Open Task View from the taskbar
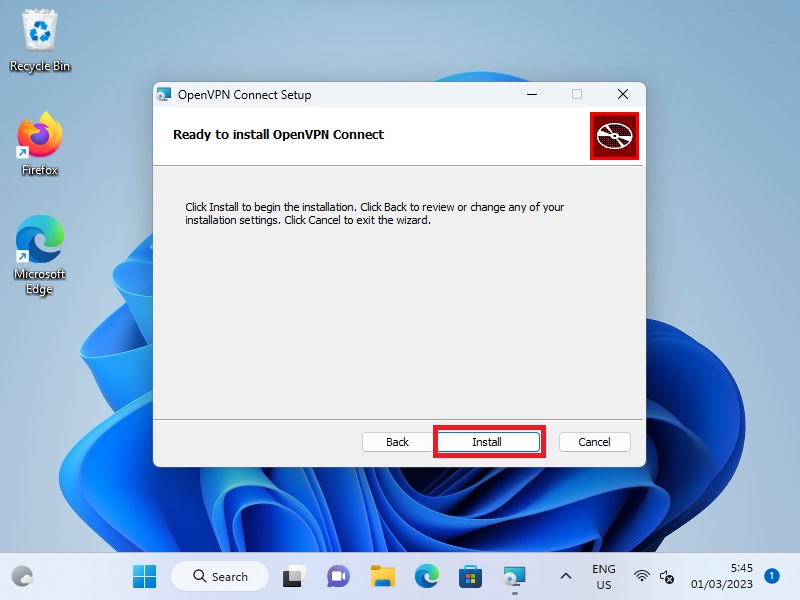 [293, 576]
